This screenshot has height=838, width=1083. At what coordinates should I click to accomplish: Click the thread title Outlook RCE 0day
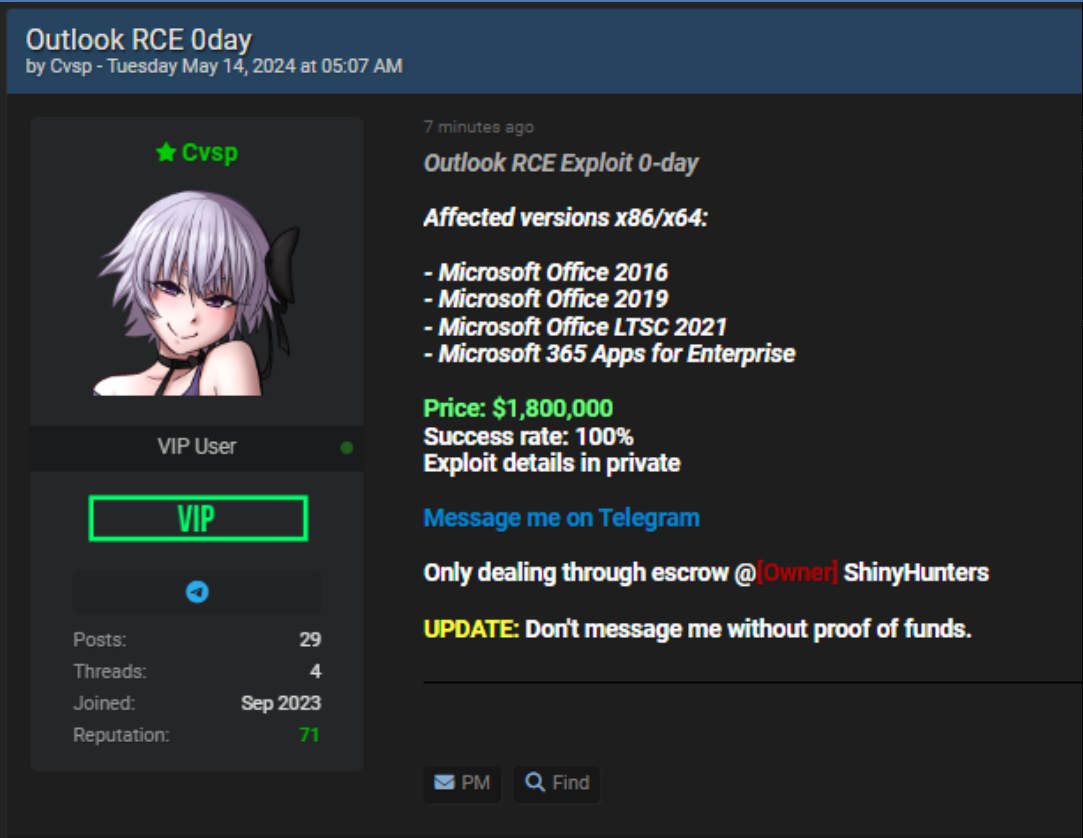point(139,39)
